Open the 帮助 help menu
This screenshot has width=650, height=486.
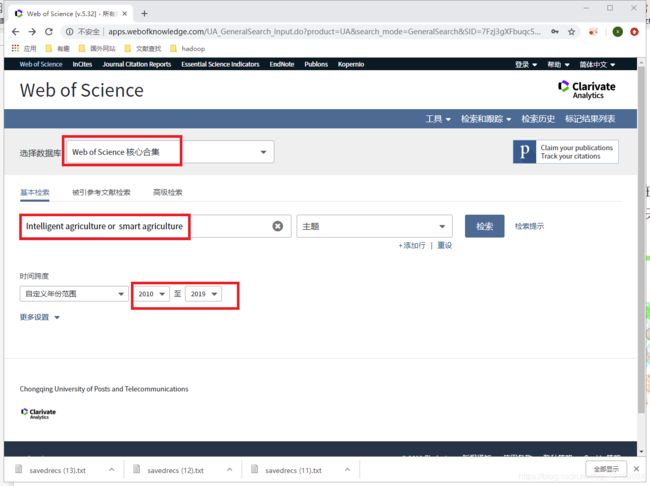[x=558, y=64]
